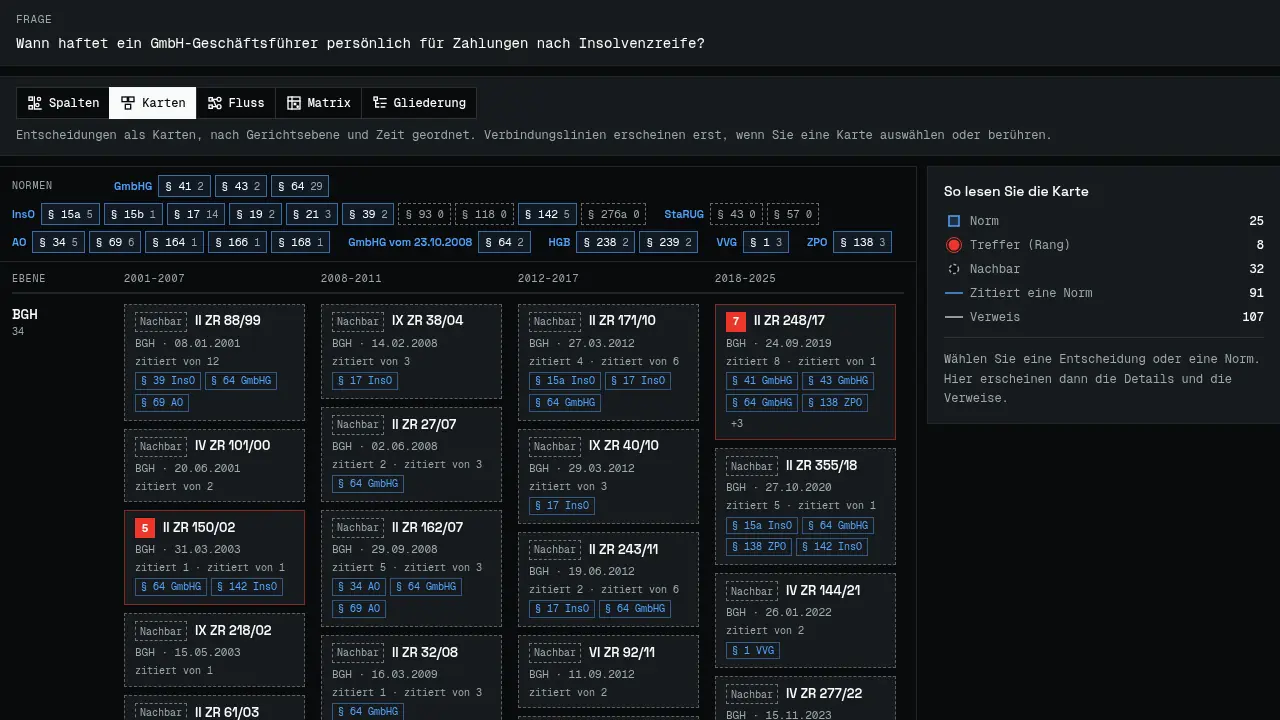Switch to the Gliederung tab
The image size is (1280, 720).
coord(419,103)
